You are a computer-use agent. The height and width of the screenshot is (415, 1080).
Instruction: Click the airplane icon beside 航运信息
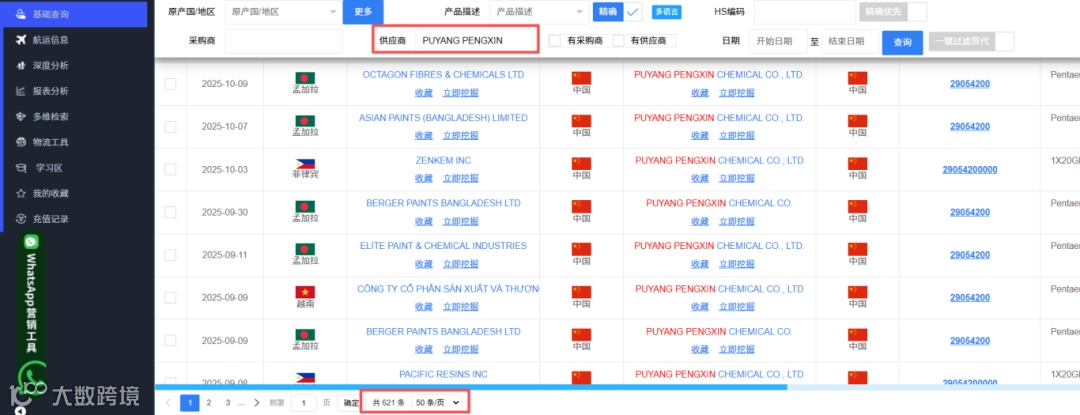20,40
